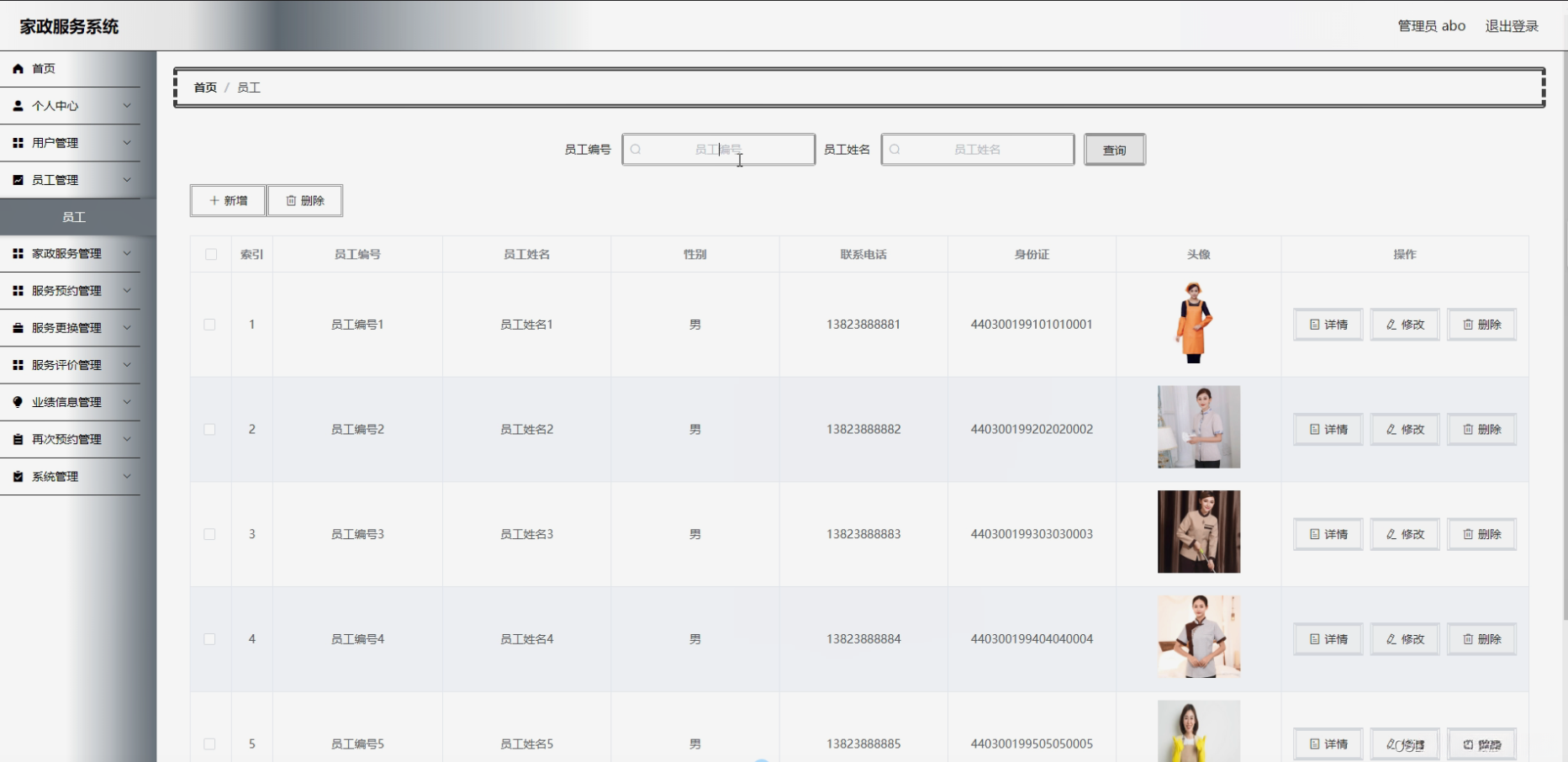Viewport: 1568px width, 762px height.
Task: Click the detail icon in row 员工编号2
Action: click(x=1314, y=429)
